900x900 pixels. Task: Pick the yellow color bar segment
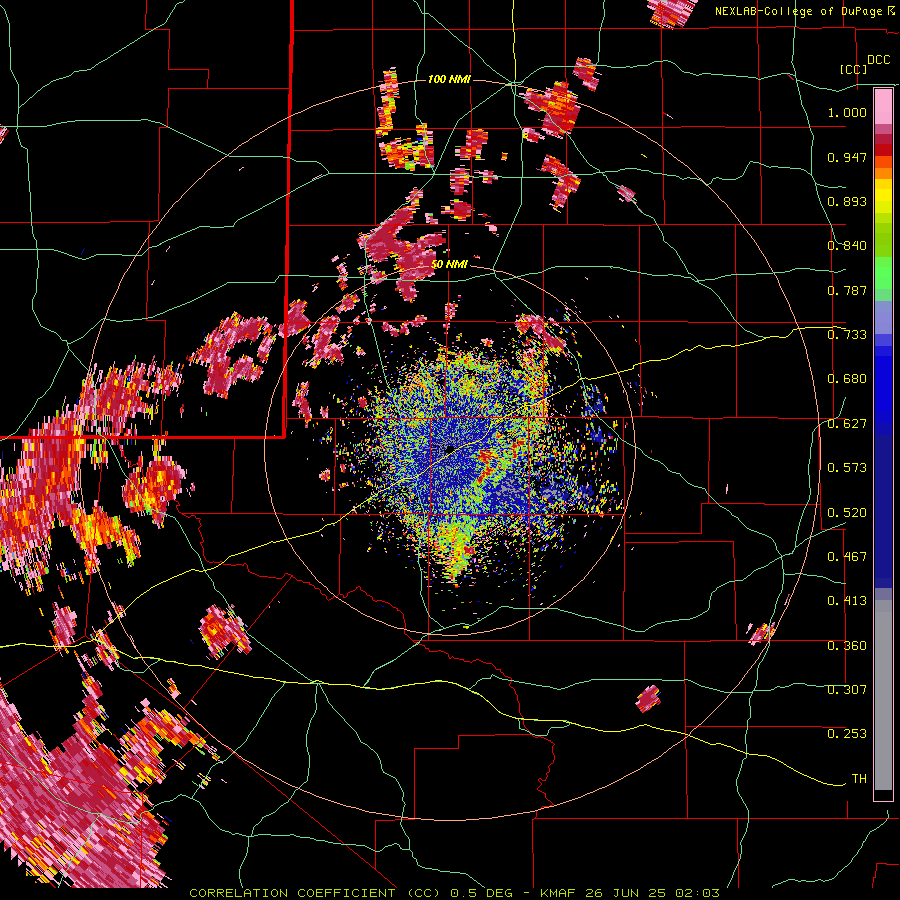pyautogui.click(x=883, y=196)
